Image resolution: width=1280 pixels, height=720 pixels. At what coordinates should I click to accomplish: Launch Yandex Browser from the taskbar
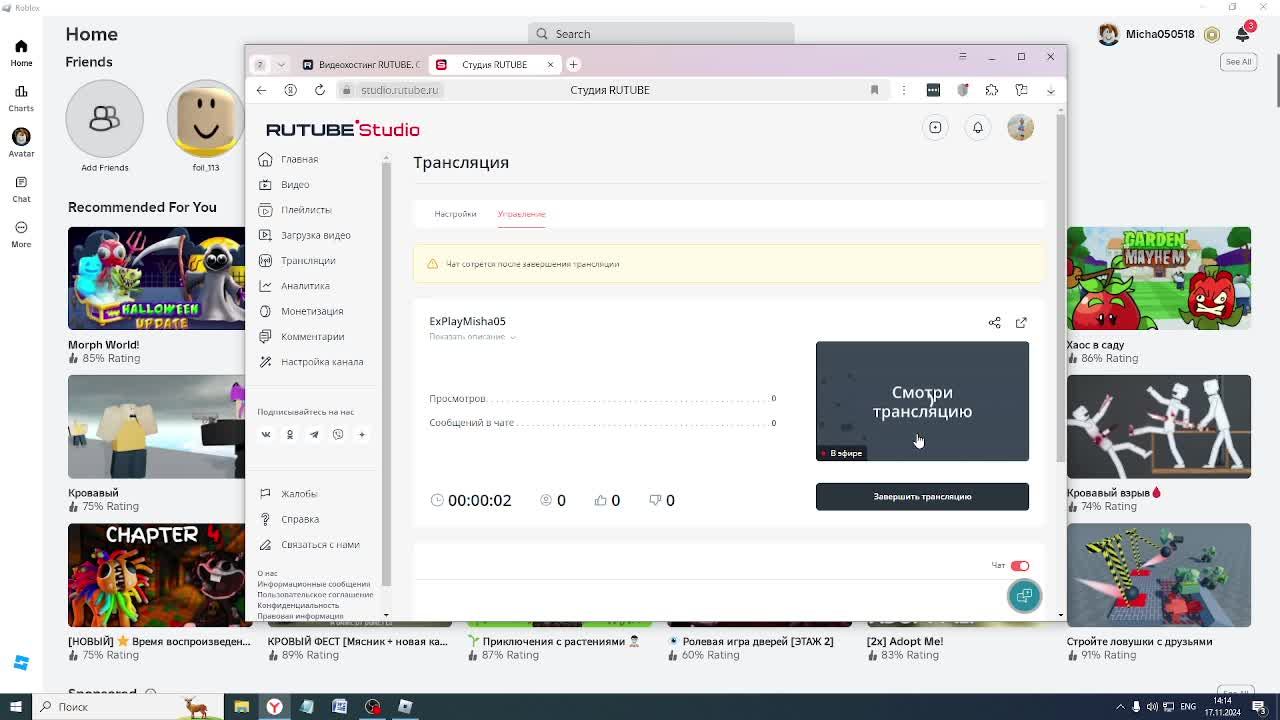point(274,707)
